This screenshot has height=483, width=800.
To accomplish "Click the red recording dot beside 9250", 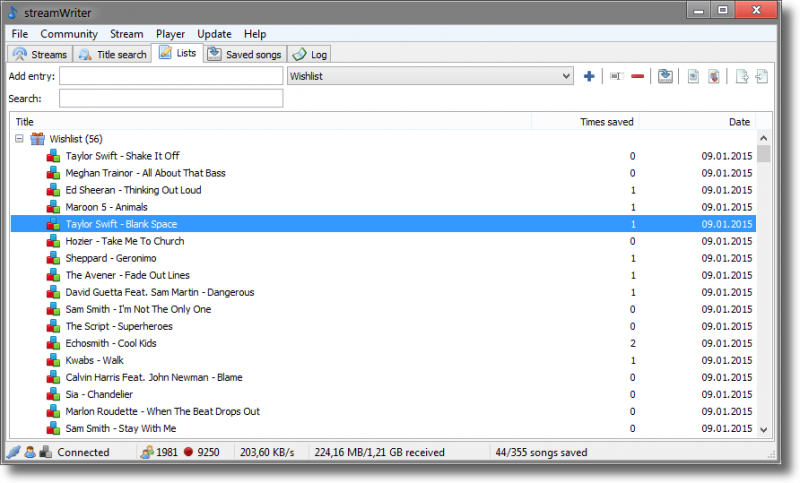I will (188, 452).
